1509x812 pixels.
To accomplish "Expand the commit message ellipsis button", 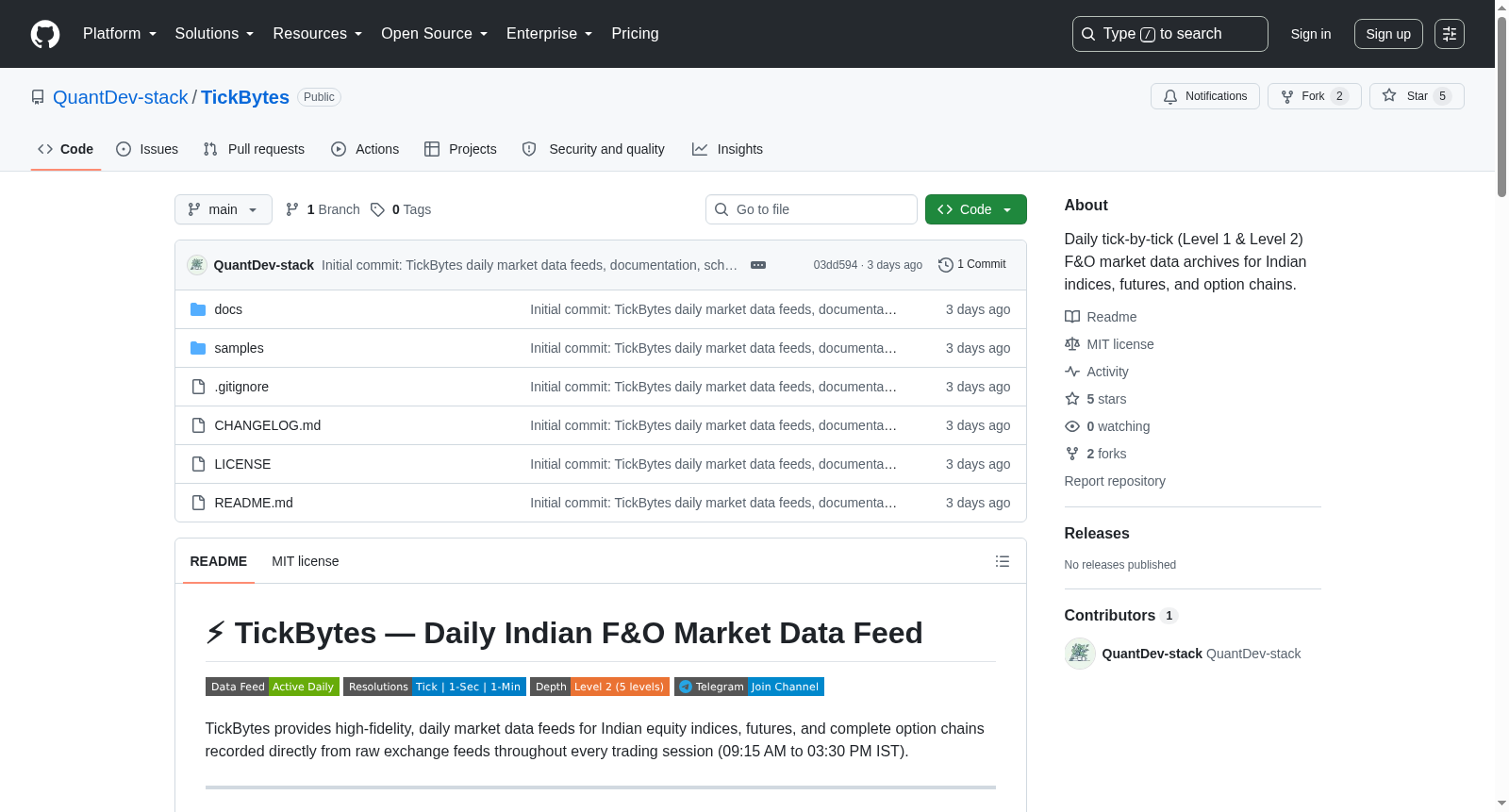I will (758, 265).
